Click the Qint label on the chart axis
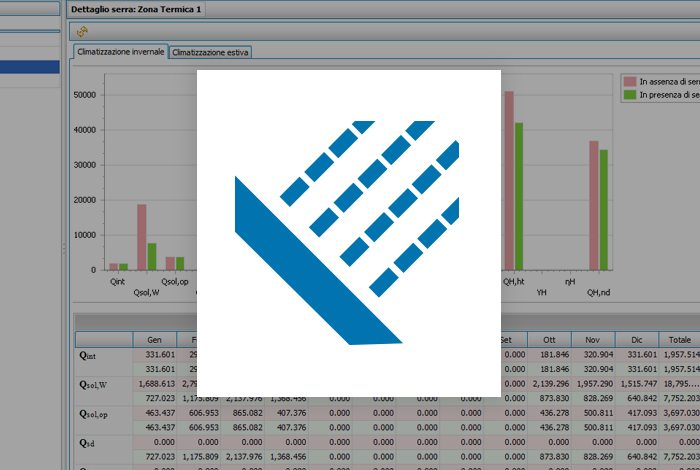700x470 pixels. coord(117,282)
